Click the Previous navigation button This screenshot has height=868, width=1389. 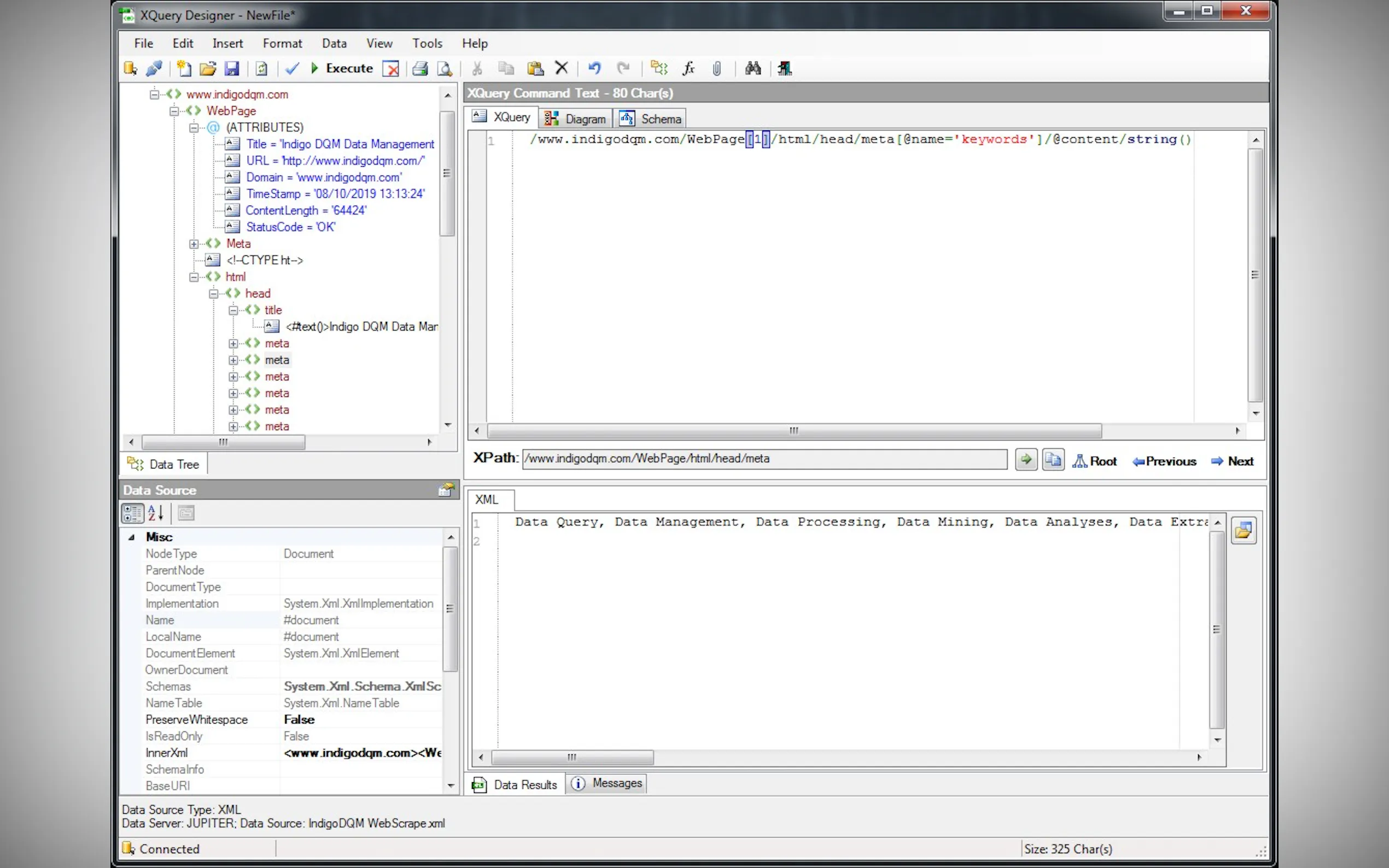click(1164, 461)
